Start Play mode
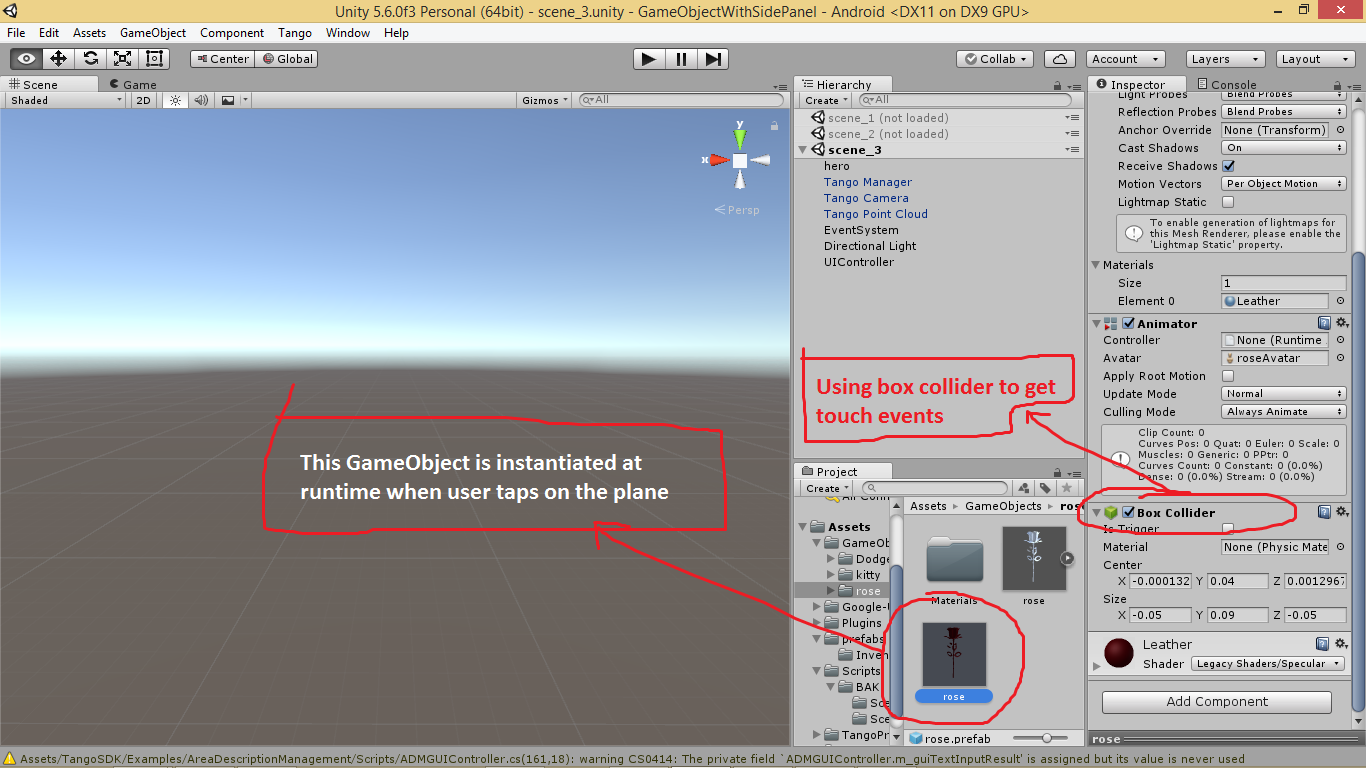Screen dimensions: 1366x768 click(649, 59)
